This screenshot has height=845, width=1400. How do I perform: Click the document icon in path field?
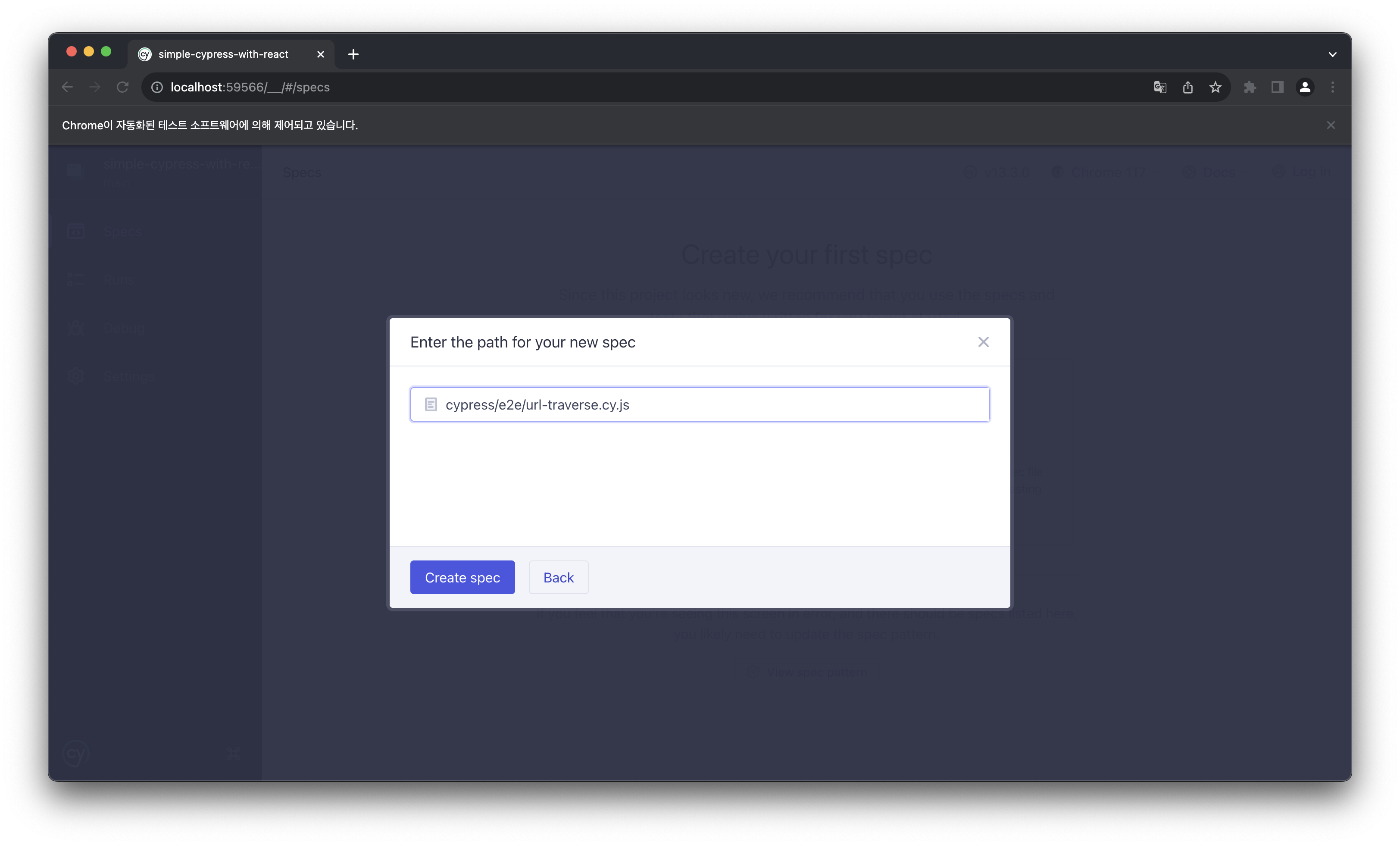[431, 404]
